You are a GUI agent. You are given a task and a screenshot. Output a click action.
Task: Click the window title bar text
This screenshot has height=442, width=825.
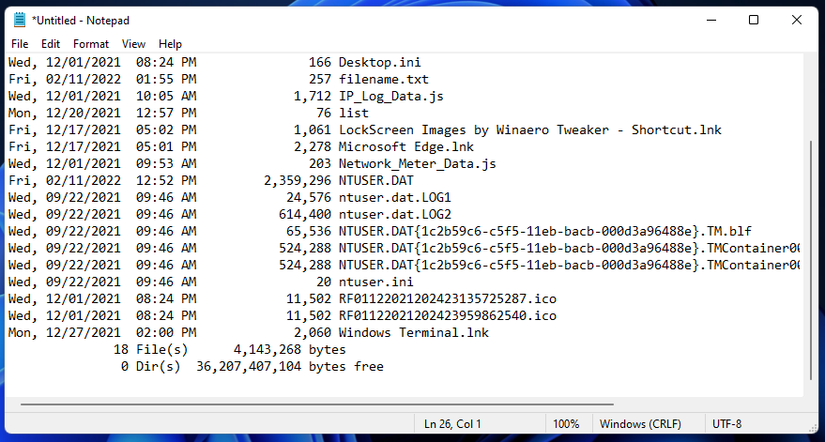pyautogui.click(x=80, y=20)
